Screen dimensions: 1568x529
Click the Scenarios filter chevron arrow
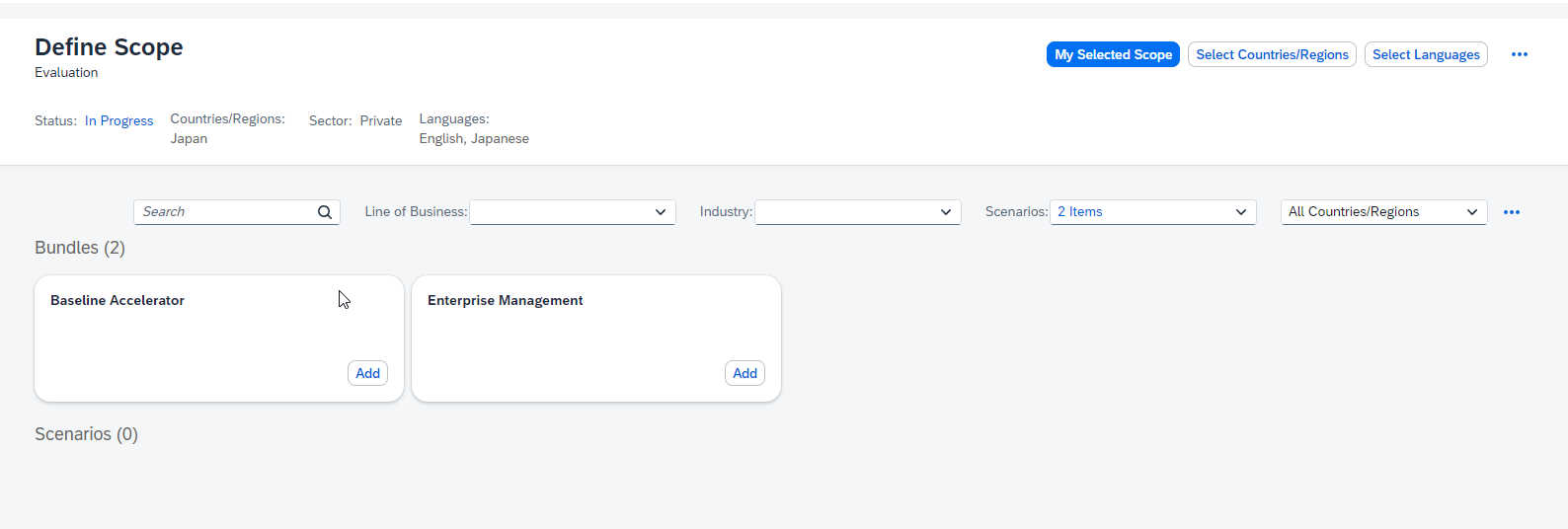(x=1240, y=212)
